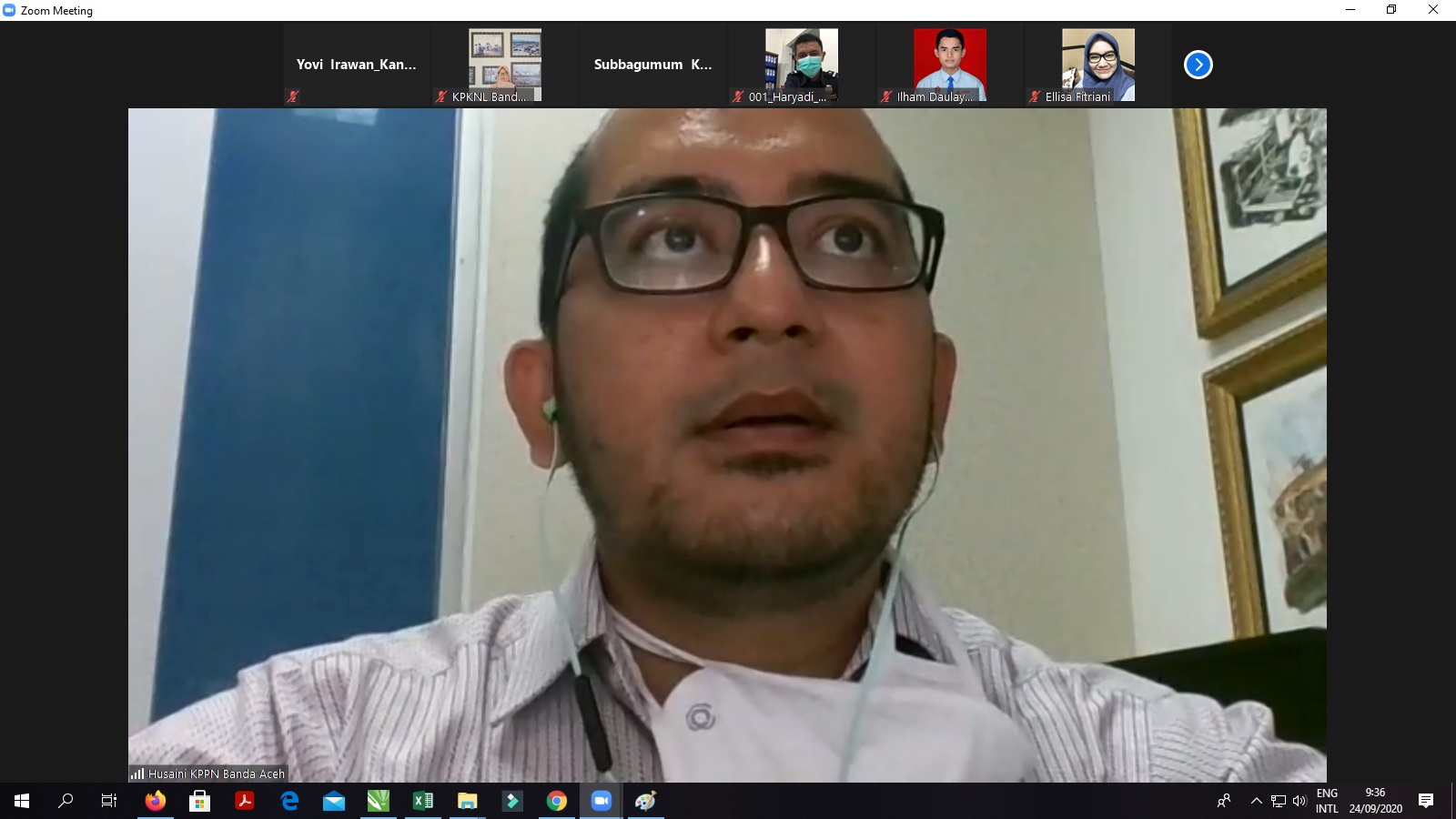Open Adobe Acrobat Reader from the taskbar
Viewport: 1456px width, 819px height.
[x=245, y=801]
